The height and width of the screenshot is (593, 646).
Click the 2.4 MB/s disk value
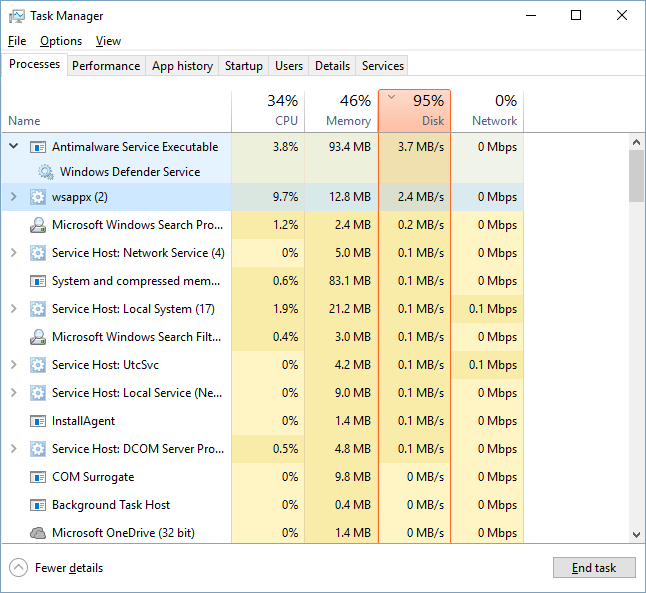[421, 197]
